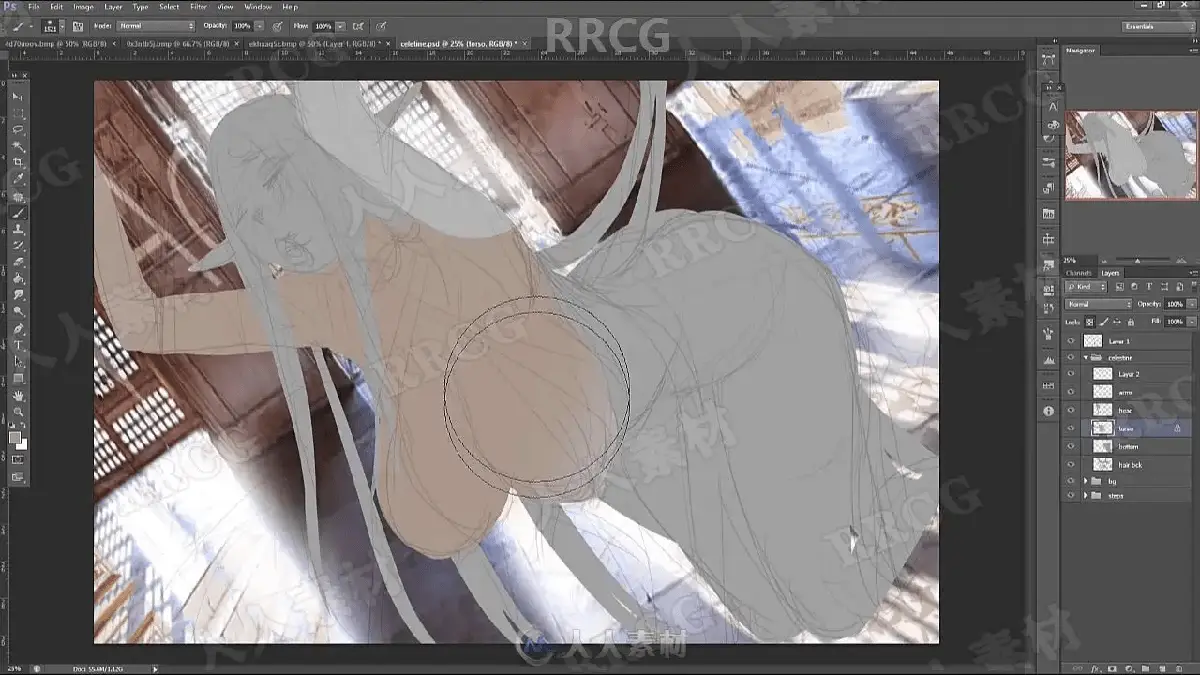Expand the bg layer group
The width and height of the screenshot is (1200, 675).
click(1086, 481)
